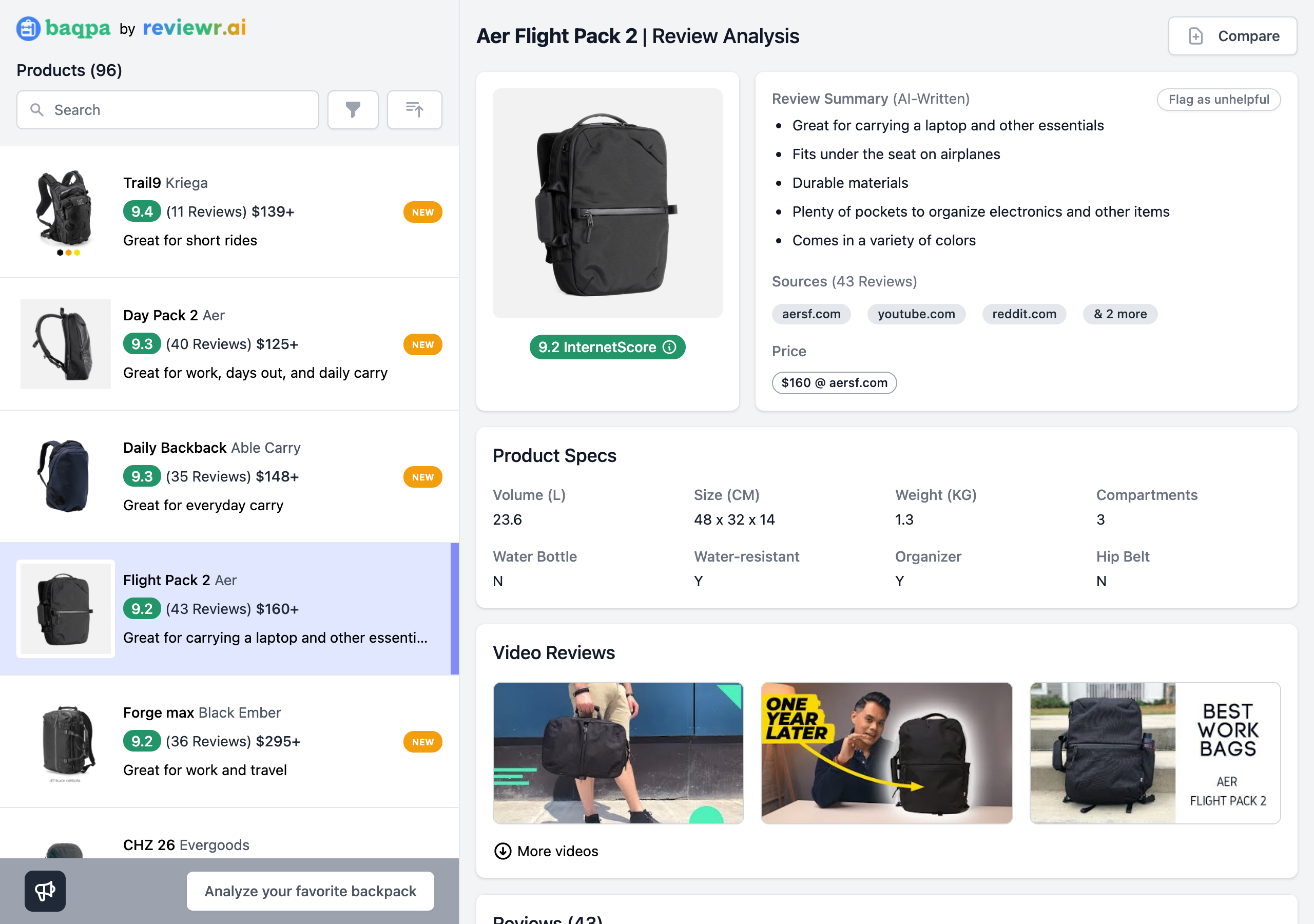Open the aersf.com source chip
The image size is (1314, 924).
click(811, 314)
